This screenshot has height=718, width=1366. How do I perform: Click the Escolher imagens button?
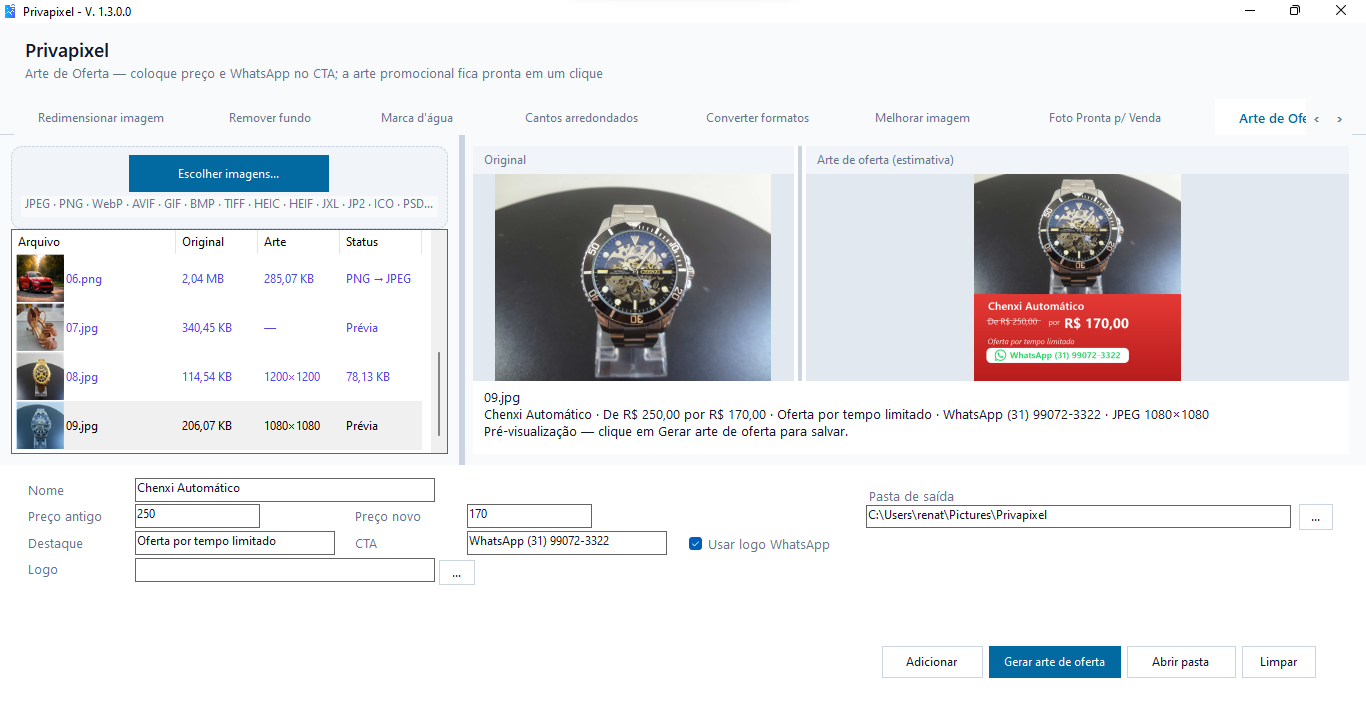point(229,174)
